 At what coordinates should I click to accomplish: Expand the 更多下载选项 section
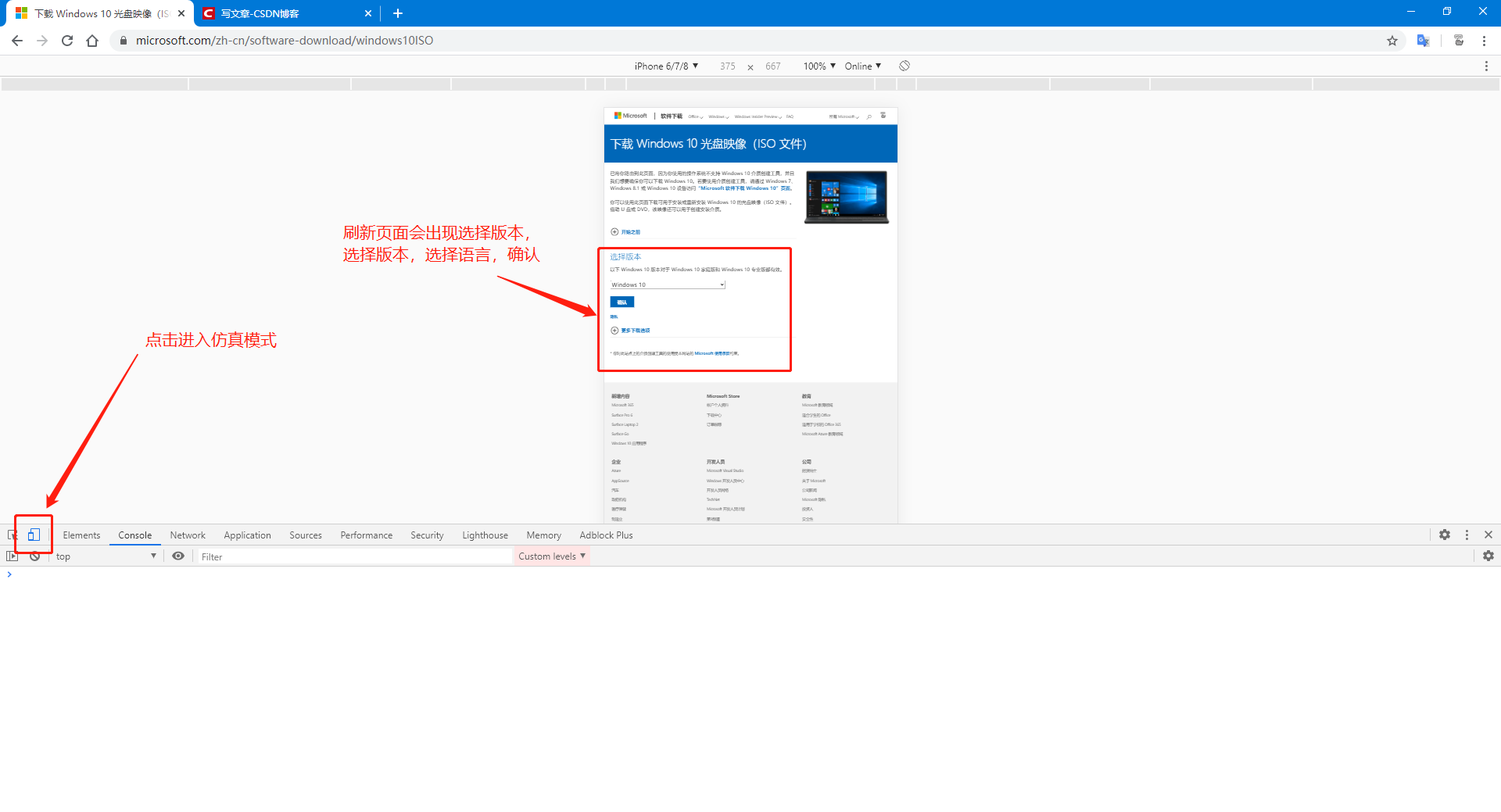[x=630, y=331]
